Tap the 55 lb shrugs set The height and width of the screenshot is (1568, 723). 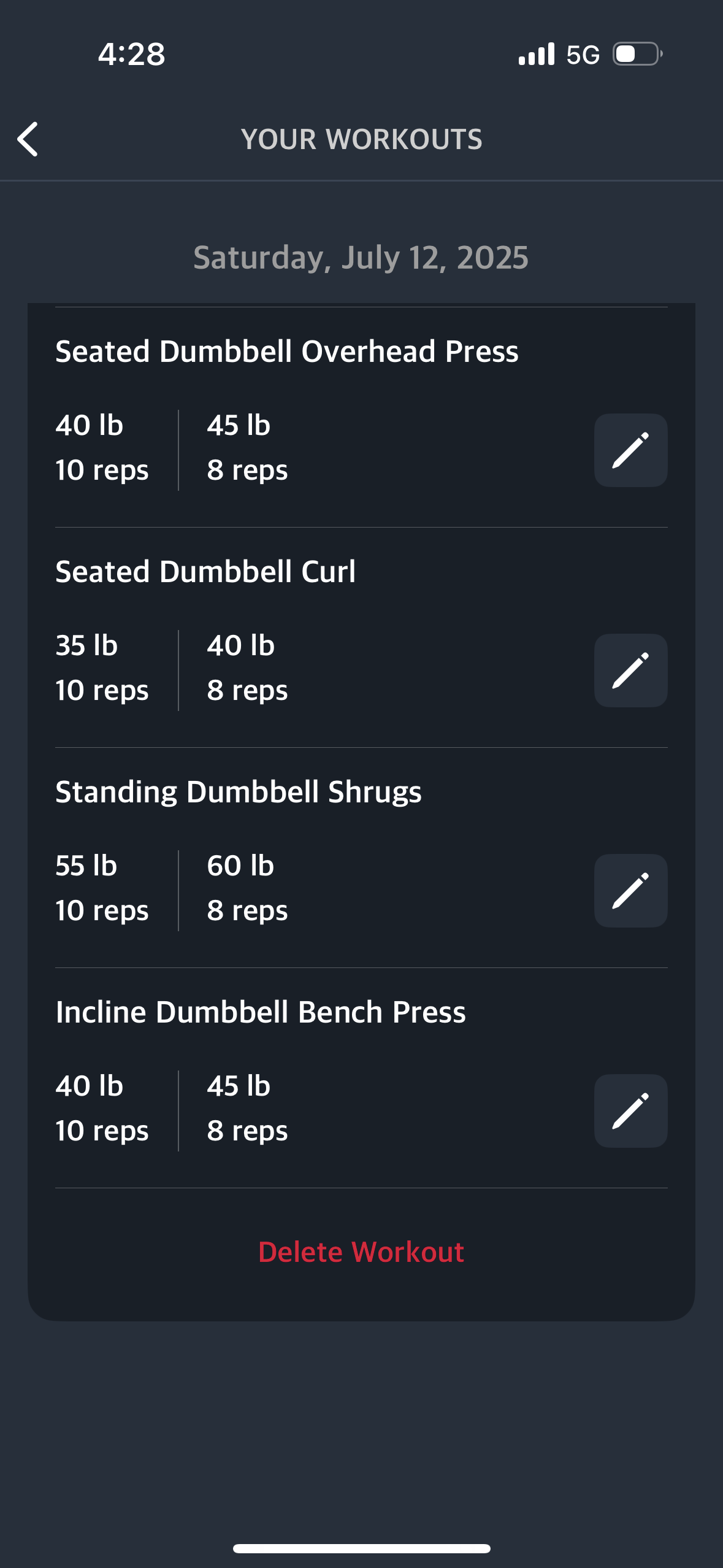click(x=102, y=888)
